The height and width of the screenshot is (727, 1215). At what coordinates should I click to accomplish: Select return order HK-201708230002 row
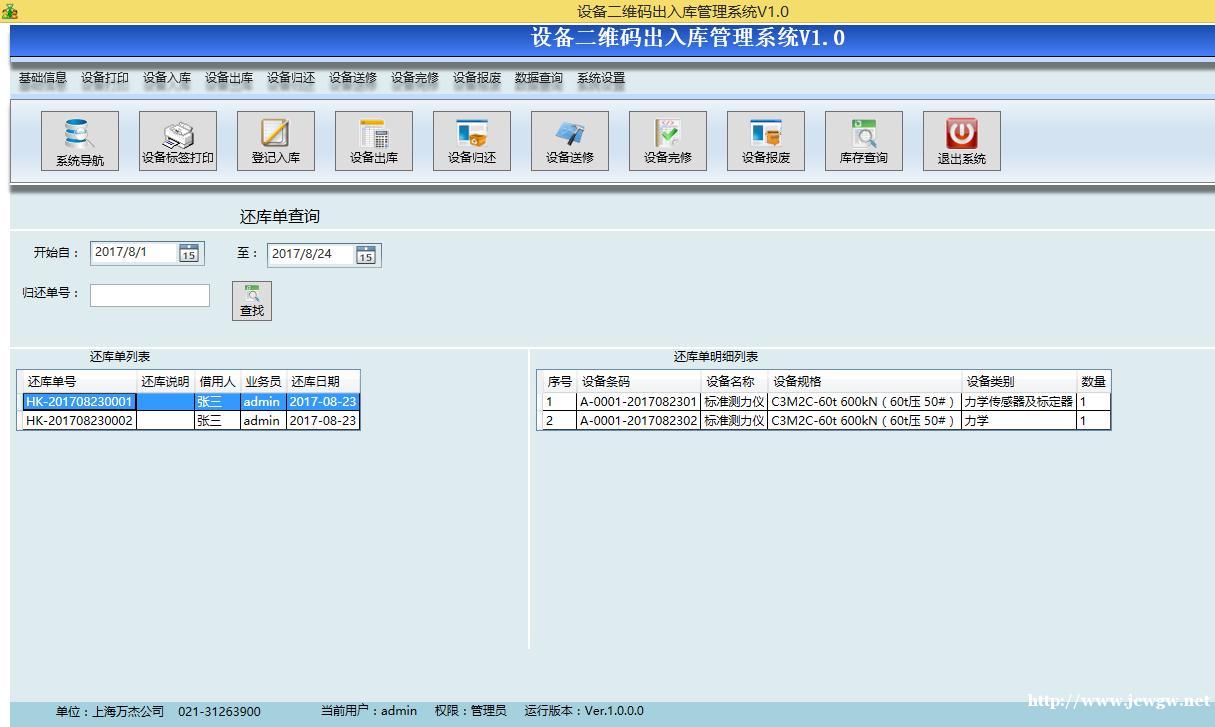pyautogui.click(x=79, y=421)
